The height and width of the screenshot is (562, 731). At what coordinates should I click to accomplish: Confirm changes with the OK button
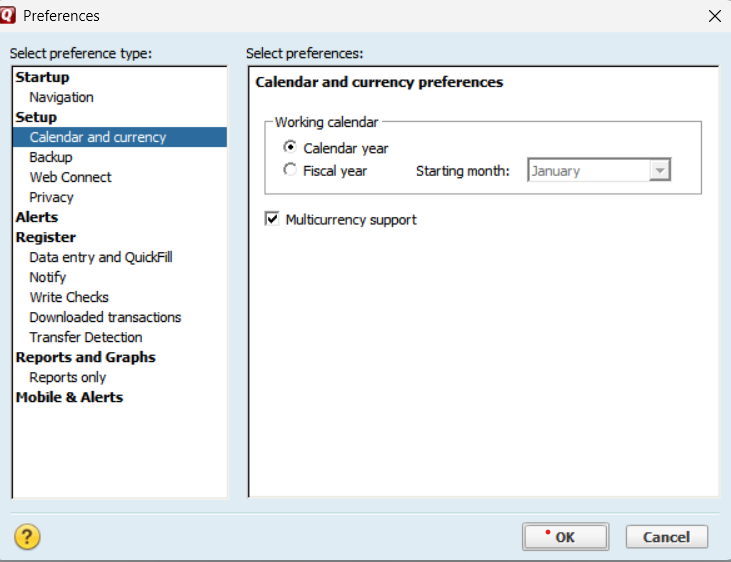565,537
